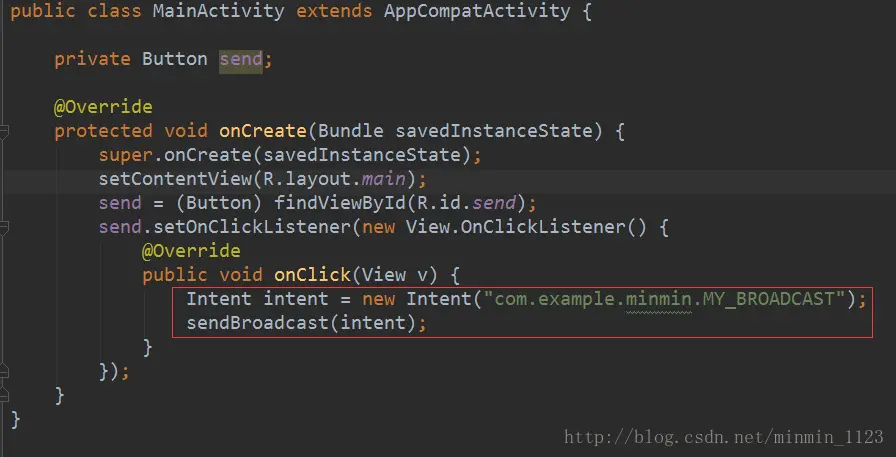Viewport: 896px width, 457px height.
Task: Click the Bundle parameter type
Action: pos(351,131)
